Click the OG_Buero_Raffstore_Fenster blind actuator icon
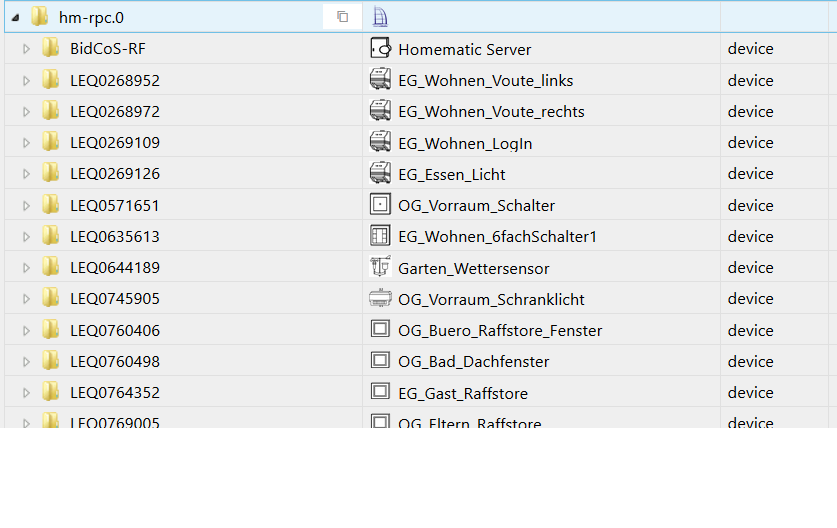The image size is (837, 528). (x=380, y=328)
